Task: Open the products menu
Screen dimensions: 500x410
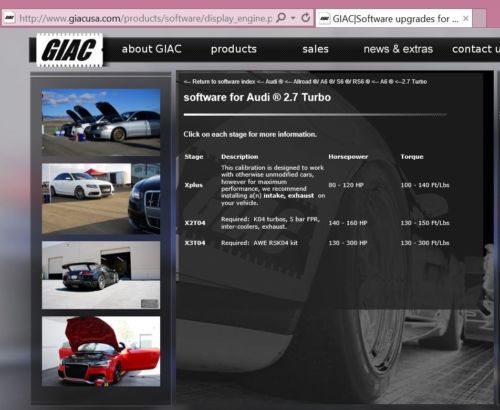Action: (x=234, y=49)
